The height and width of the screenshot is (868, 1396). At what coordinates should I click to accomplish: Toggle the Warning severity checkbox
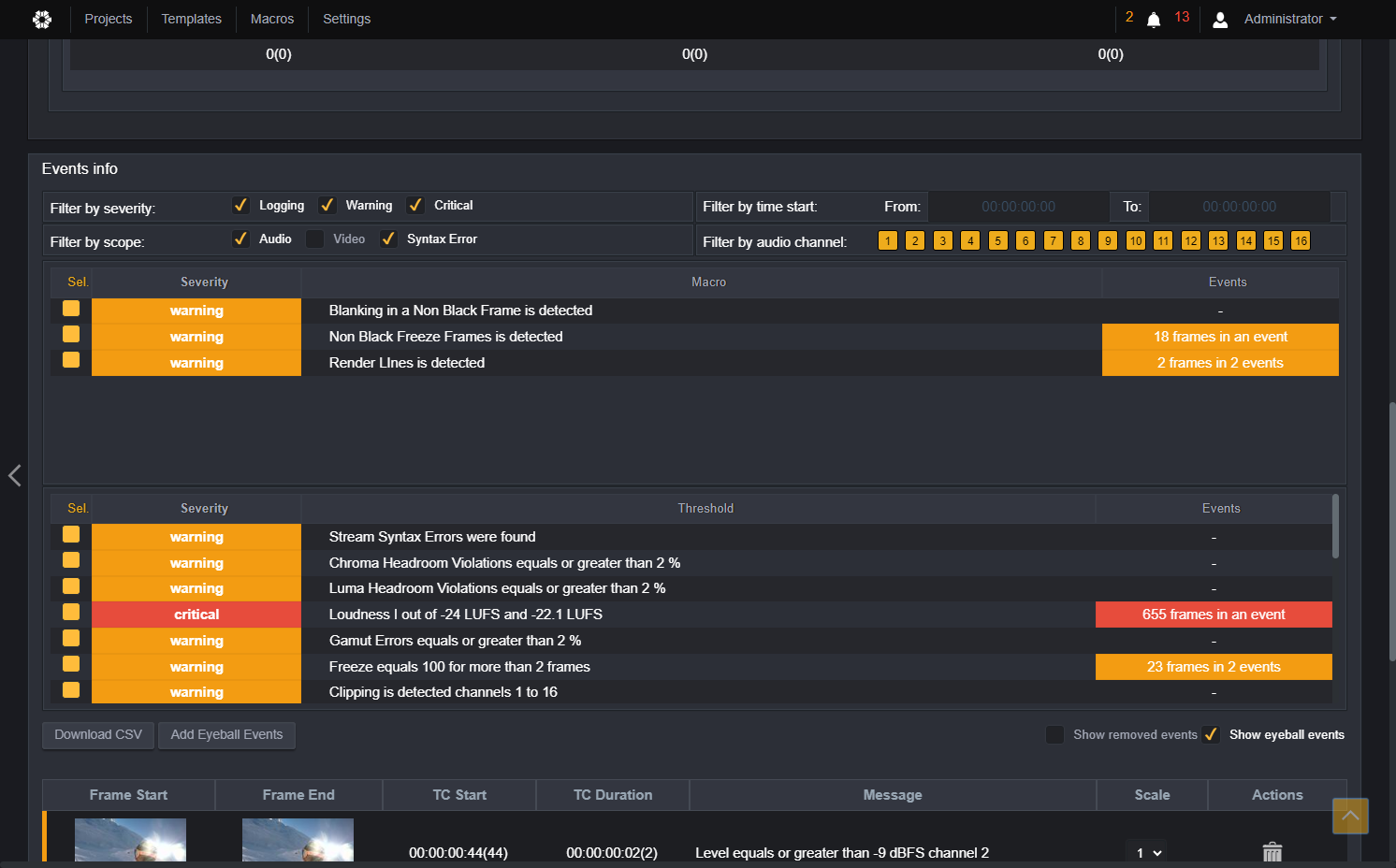327,205
